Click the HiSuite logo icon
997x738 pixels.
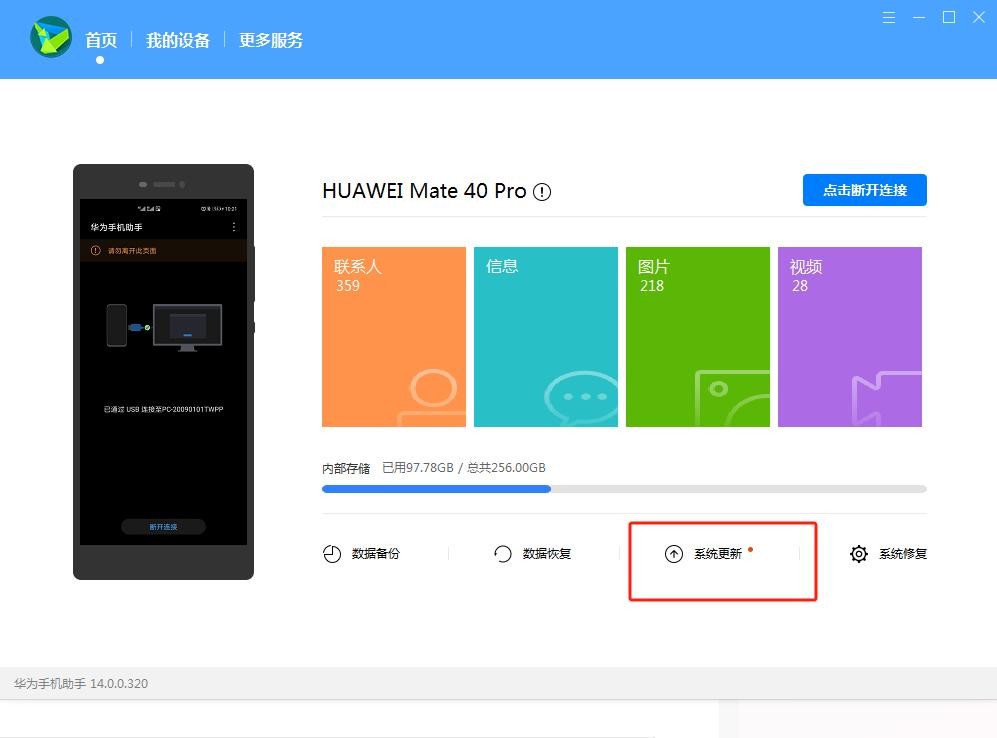tap(51, 37)
